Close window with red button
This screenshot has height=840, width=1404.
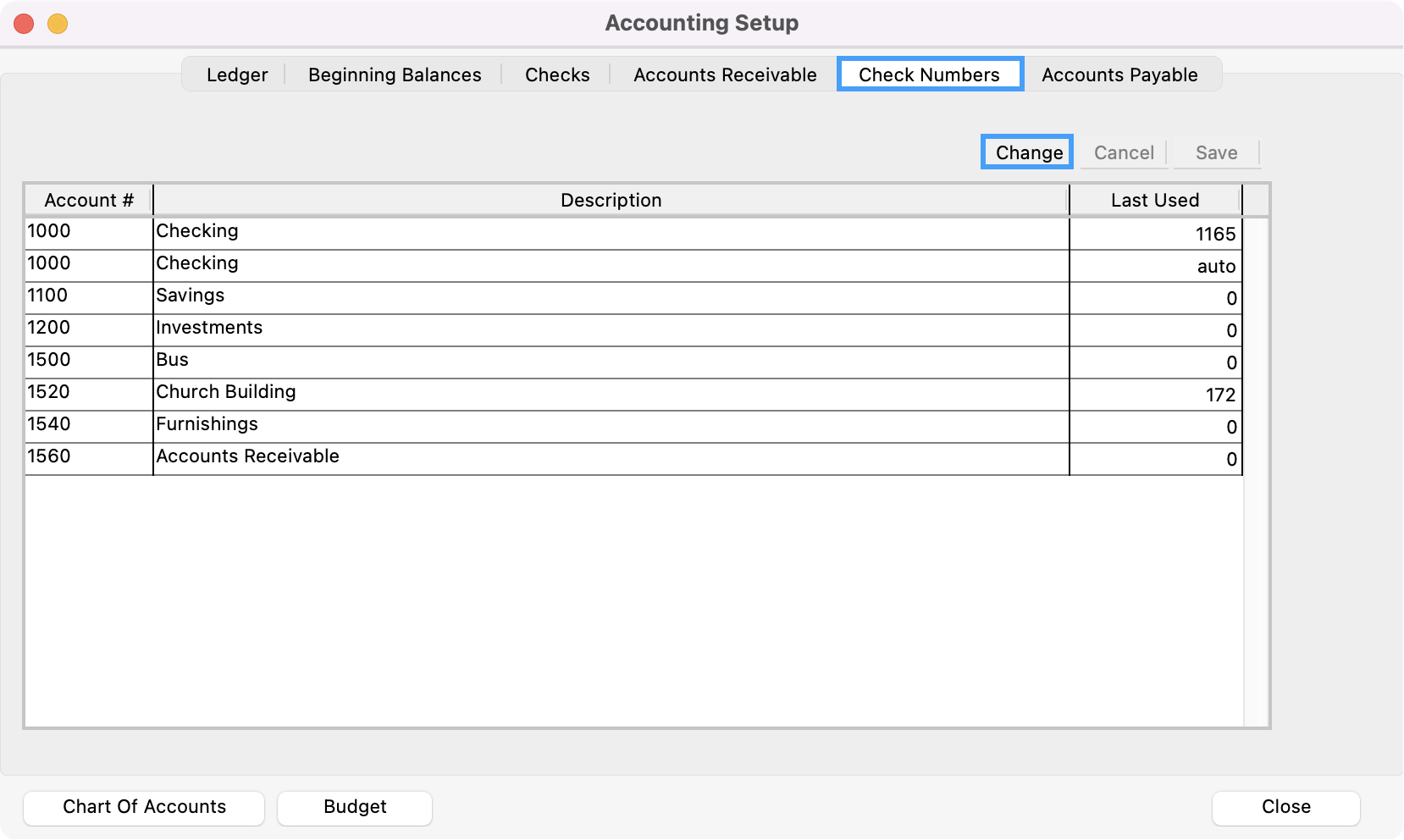click(x=25, y=24)
